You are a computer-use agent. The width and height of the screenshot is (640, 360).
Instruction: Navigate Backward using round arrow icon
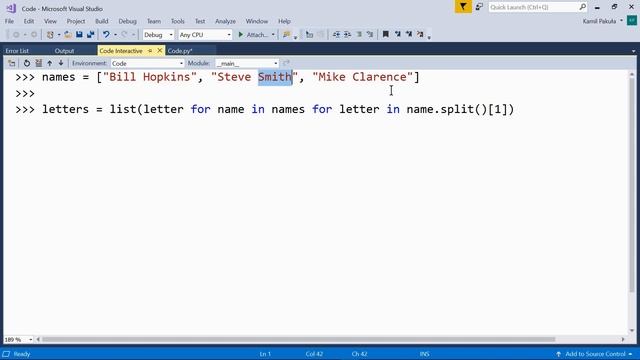pyautogui.click(x=16, y=35)
